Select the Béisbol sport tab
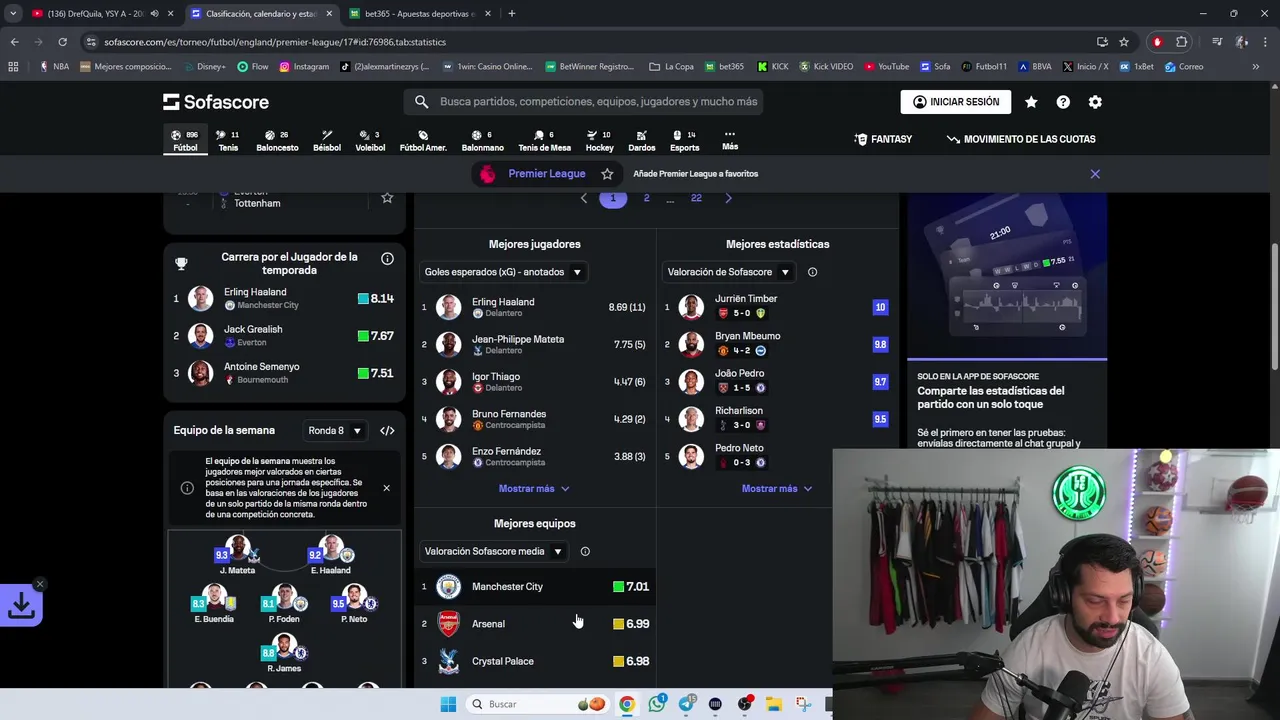This screenshot has height=720, width=1280. coord(327,141)
